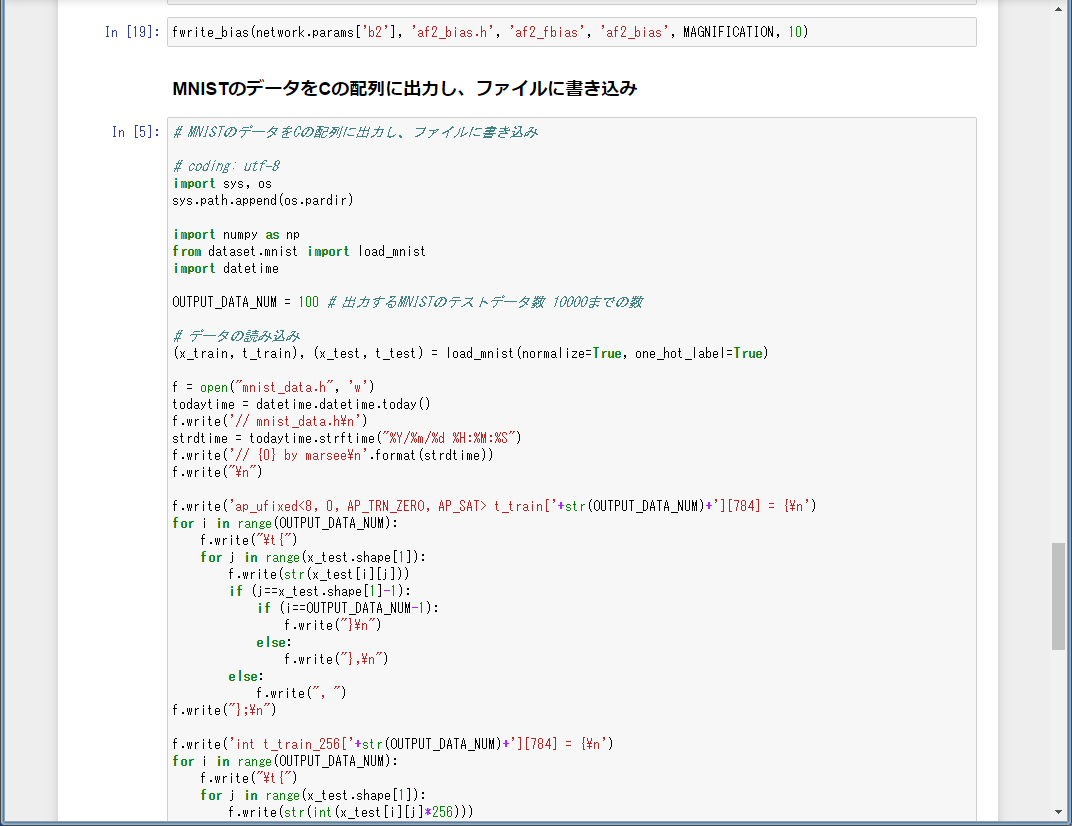Click the In [19]: prompt label
1072x826 pixels.
coord(132,32)
